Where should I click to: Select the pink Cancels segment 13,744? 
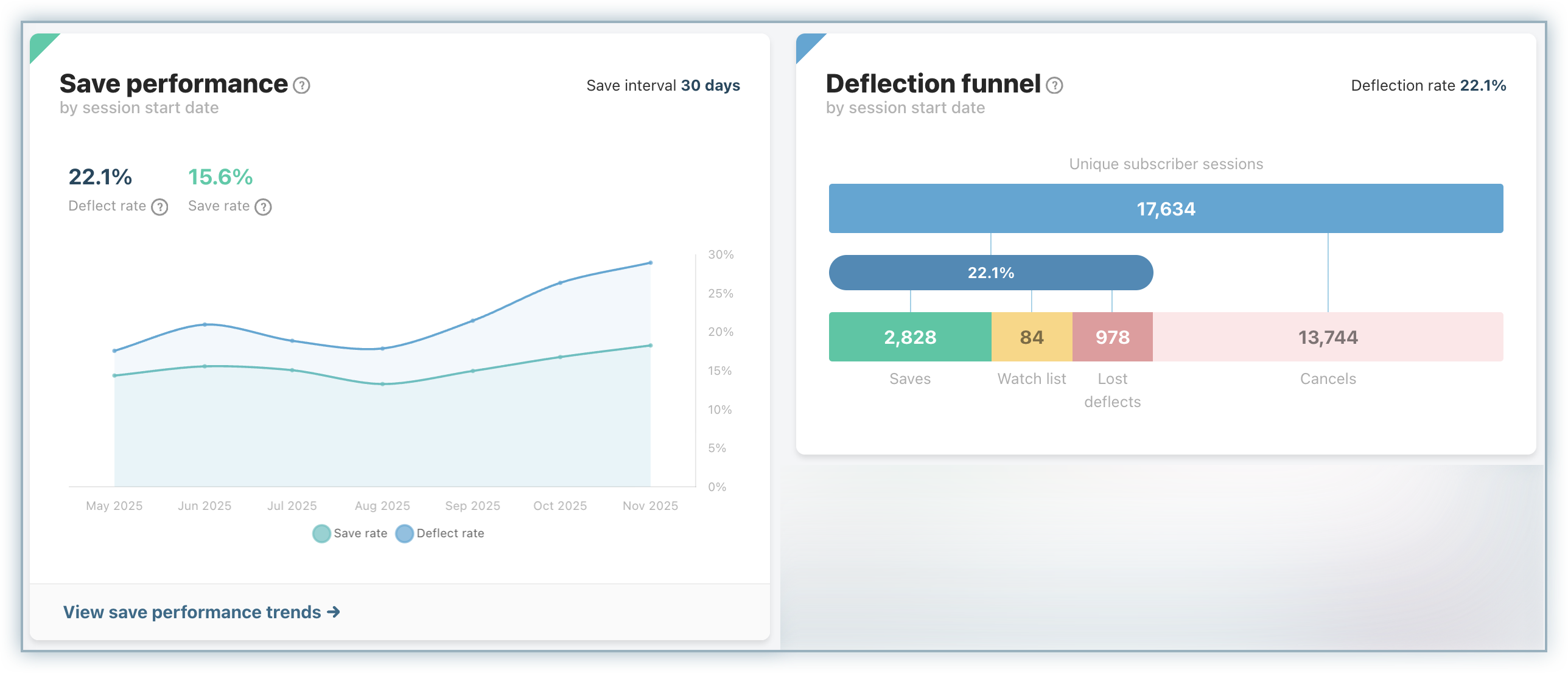1328,337
